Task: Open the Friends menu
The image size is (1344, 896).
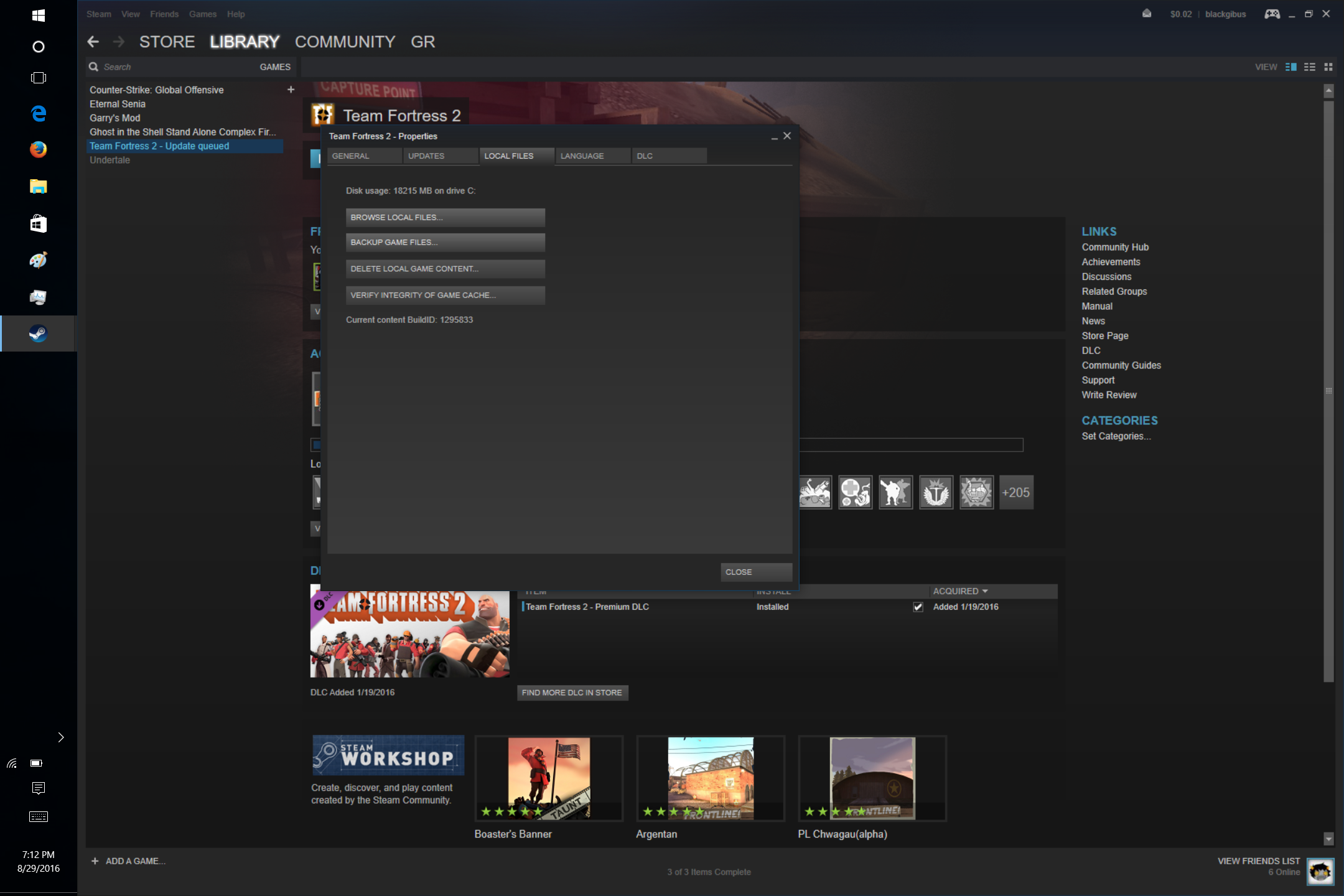Action: 164,14
